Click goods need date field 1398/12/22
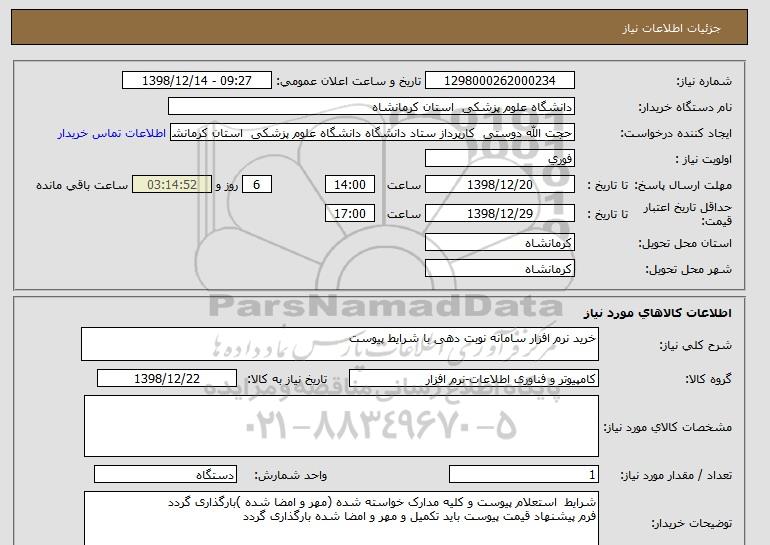The width and height of the screenshot is (770, 545). pyautogui.click(x=167, y=379)
